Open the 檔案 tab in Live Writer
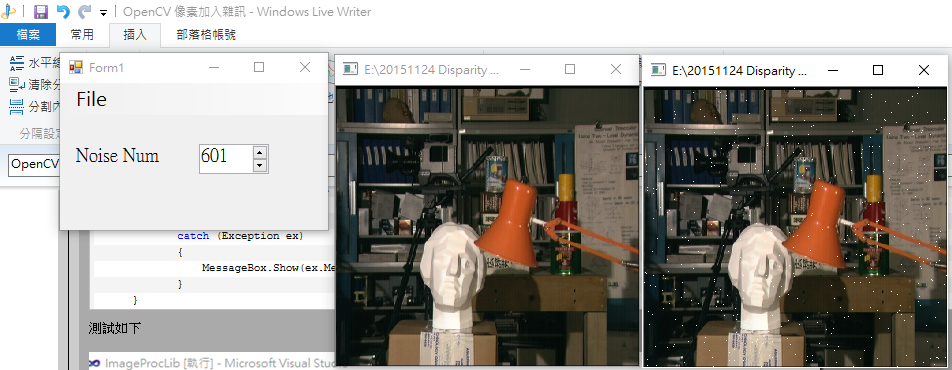 28,35
